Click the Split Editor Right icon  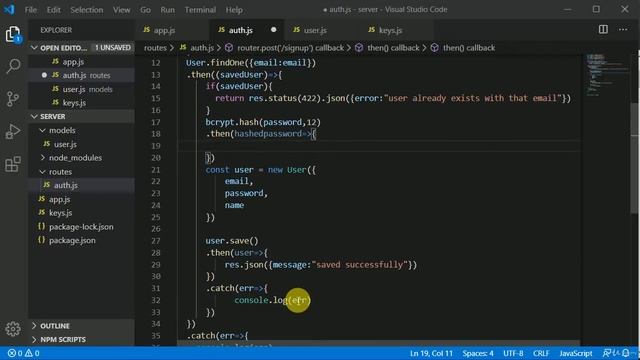[x=603, y=29]
